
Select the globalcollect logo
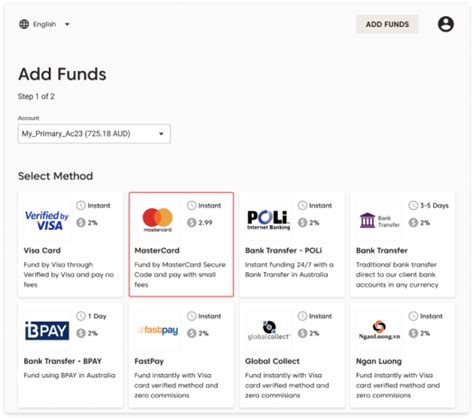point(269,331)
